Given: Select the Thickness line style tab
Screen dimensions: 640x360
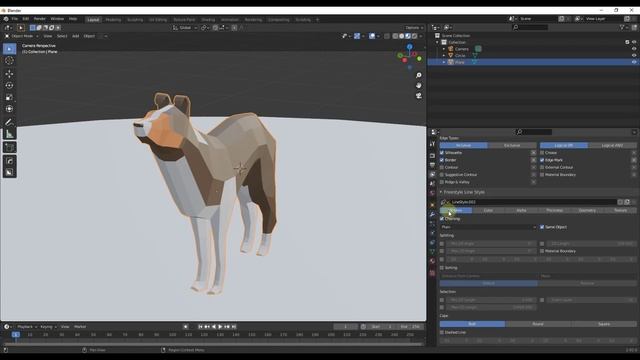Looking at the screenshot, I should coord(554,211).
